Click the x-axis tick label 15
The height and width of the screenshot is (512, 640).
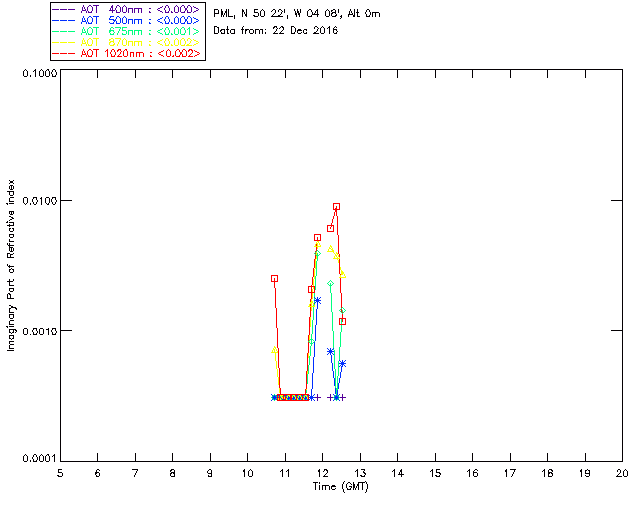coord(435,473)
